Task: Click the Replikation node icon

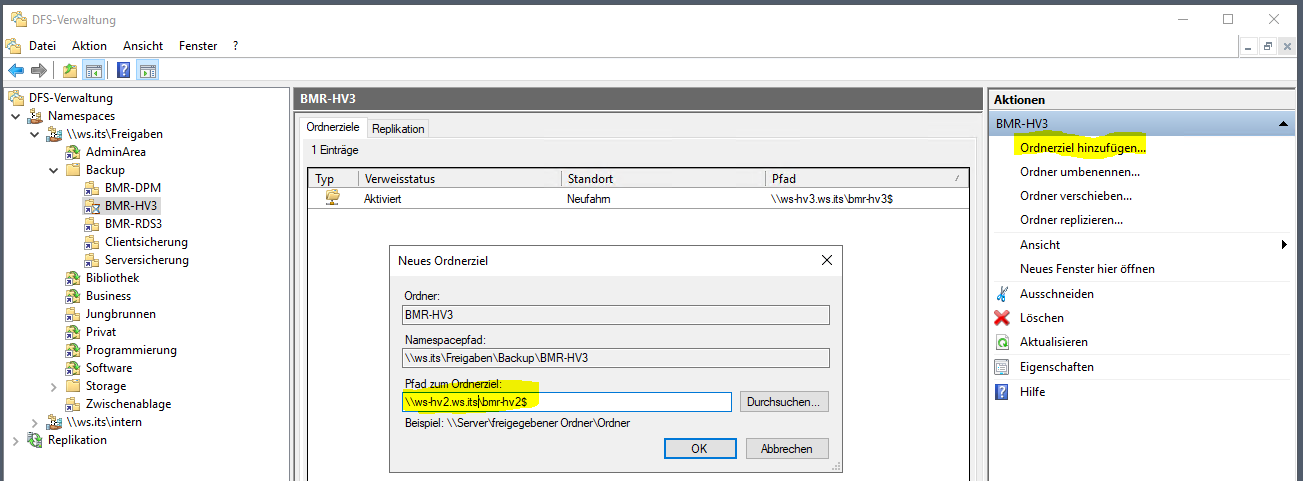Action: (35, 440)
